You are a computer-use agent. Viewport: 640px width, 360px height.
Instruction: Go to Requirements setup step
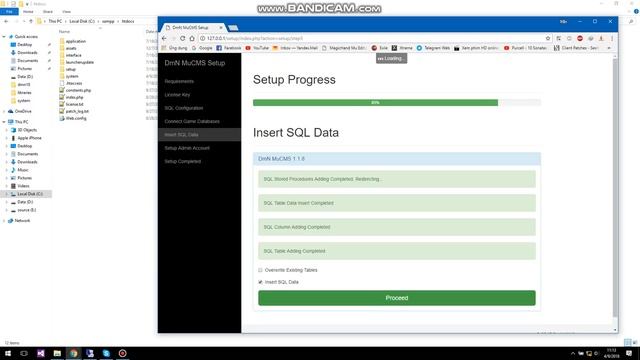(x=179, y=81)
